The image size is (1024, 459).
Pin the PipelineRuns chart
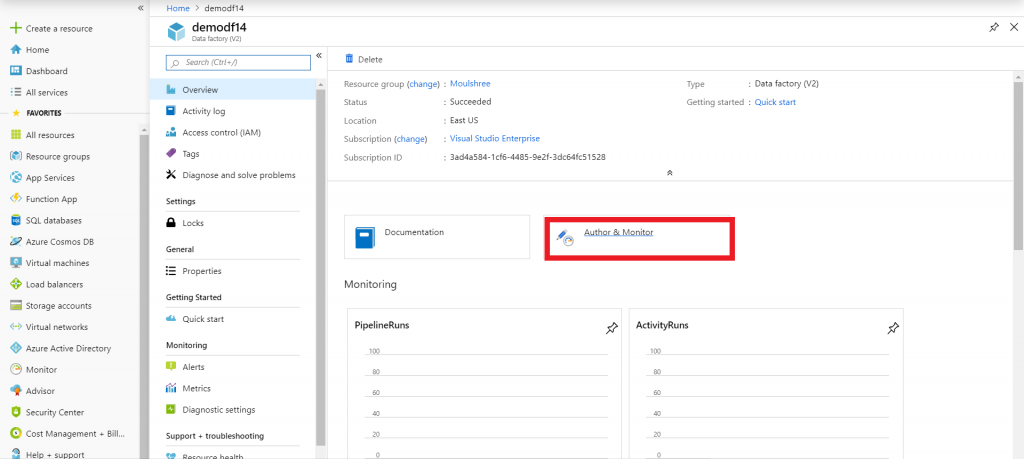coord(611,328)
